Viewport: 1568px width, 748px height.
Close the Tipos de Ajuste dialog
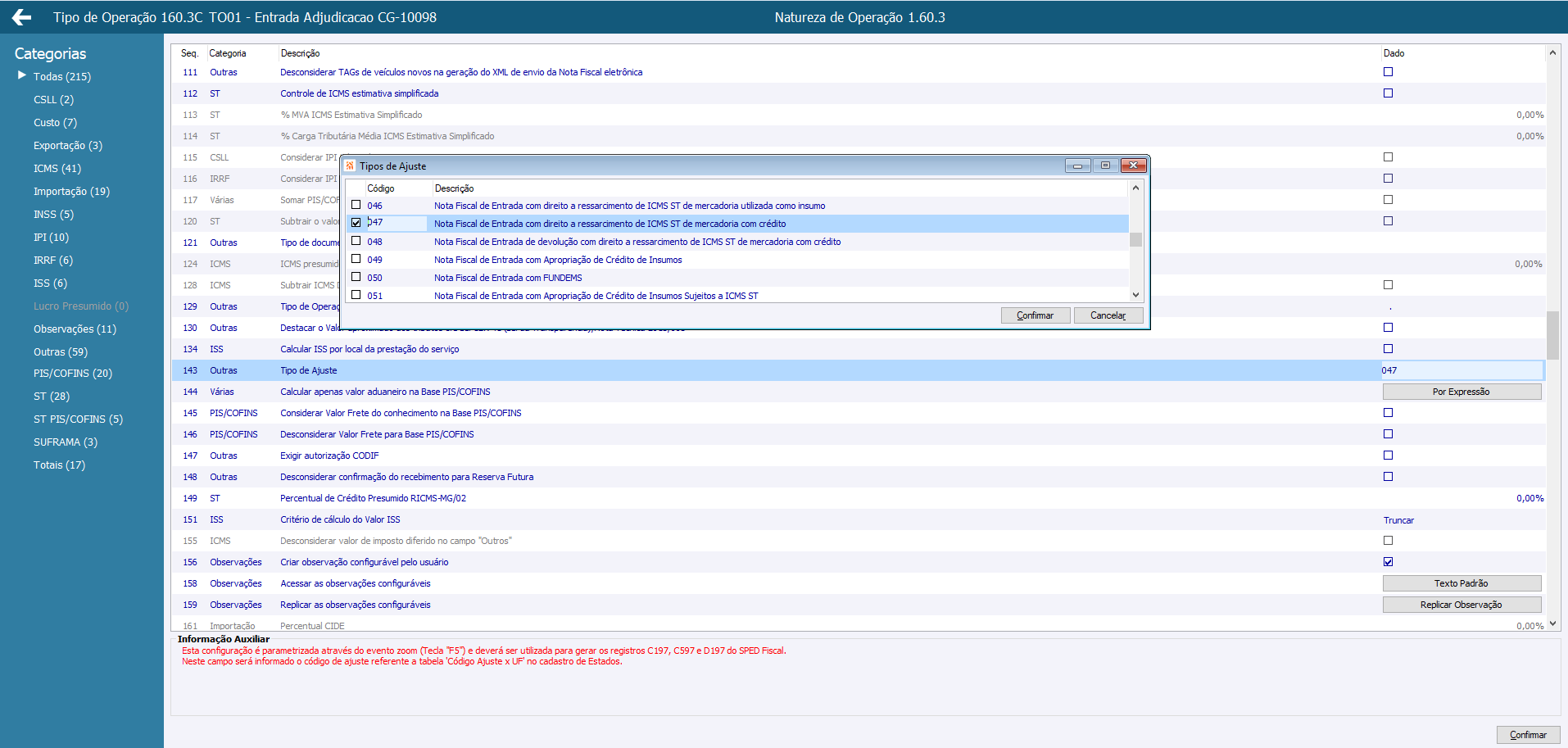(x=1133, y=165)
